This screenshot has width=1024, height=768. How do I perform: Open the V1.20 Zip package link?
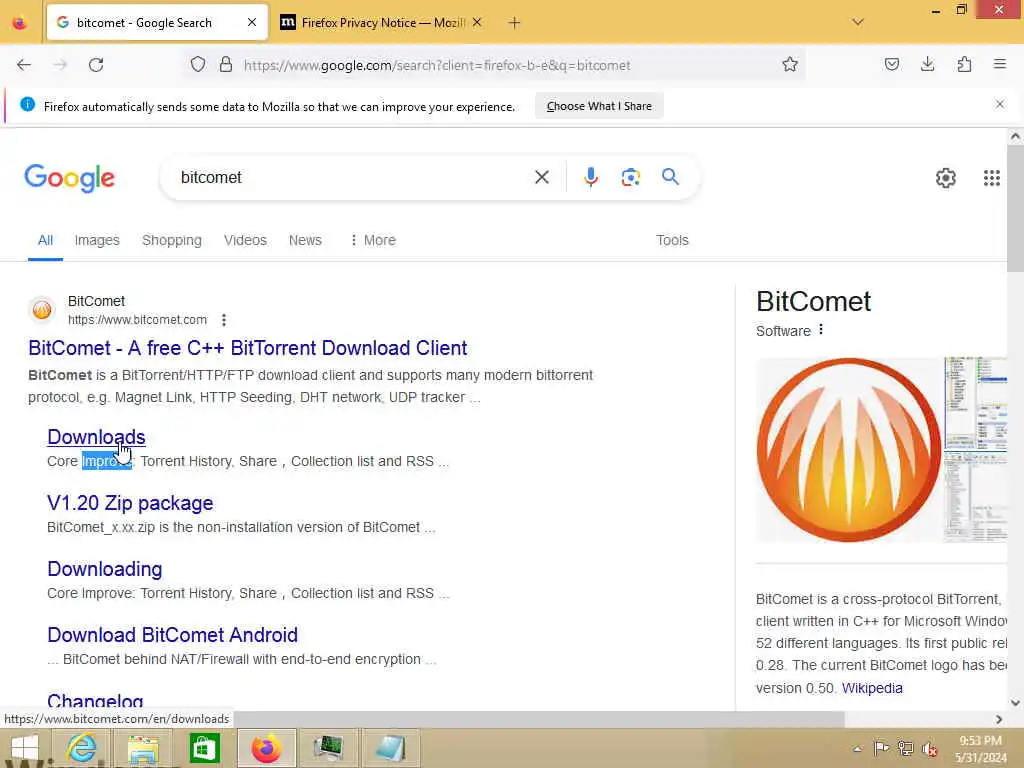click(130, 503)
